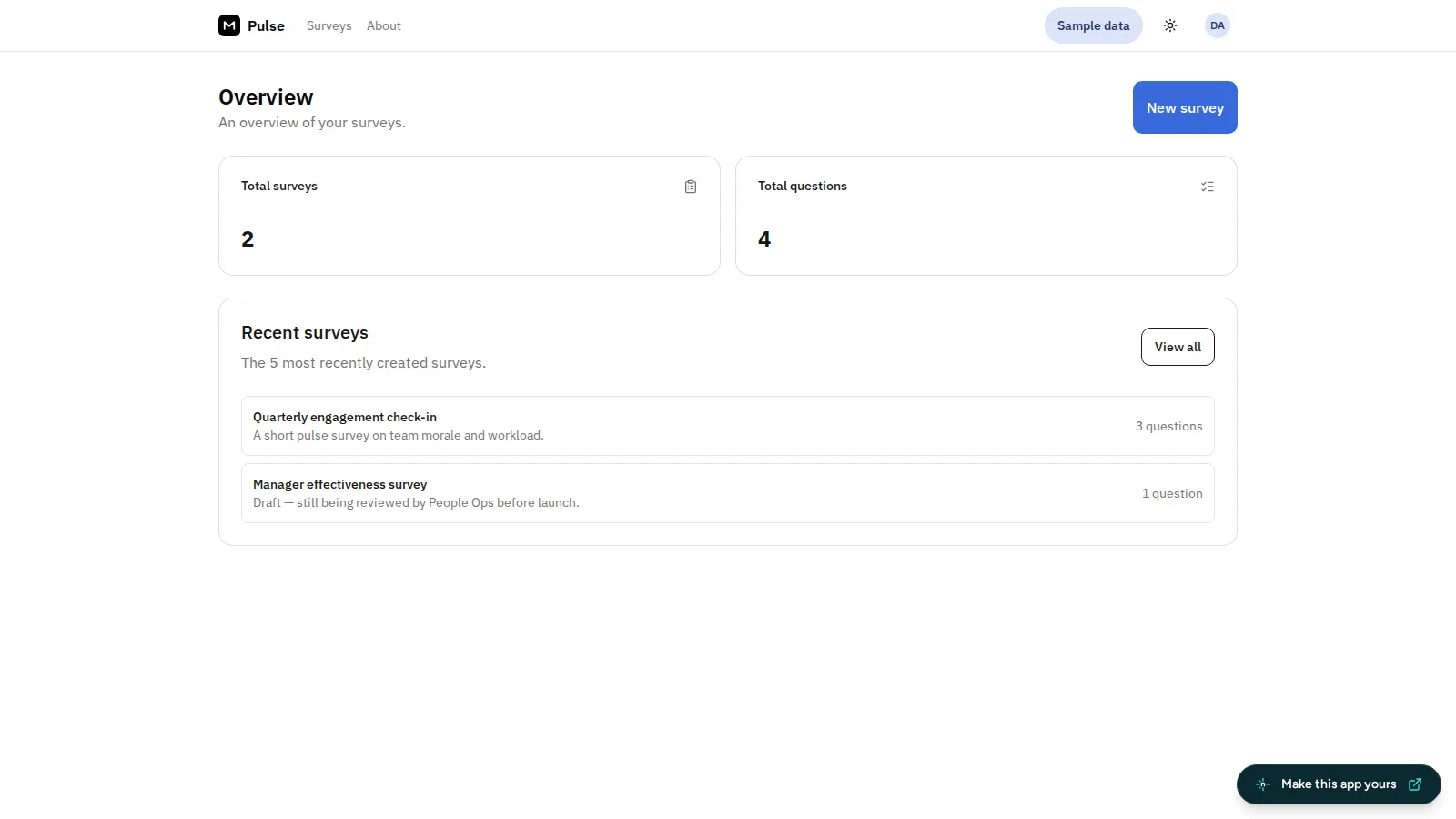Click Make this app yours button
The width and height of the screenshot is (1456, 819).
coord(1339,784)
